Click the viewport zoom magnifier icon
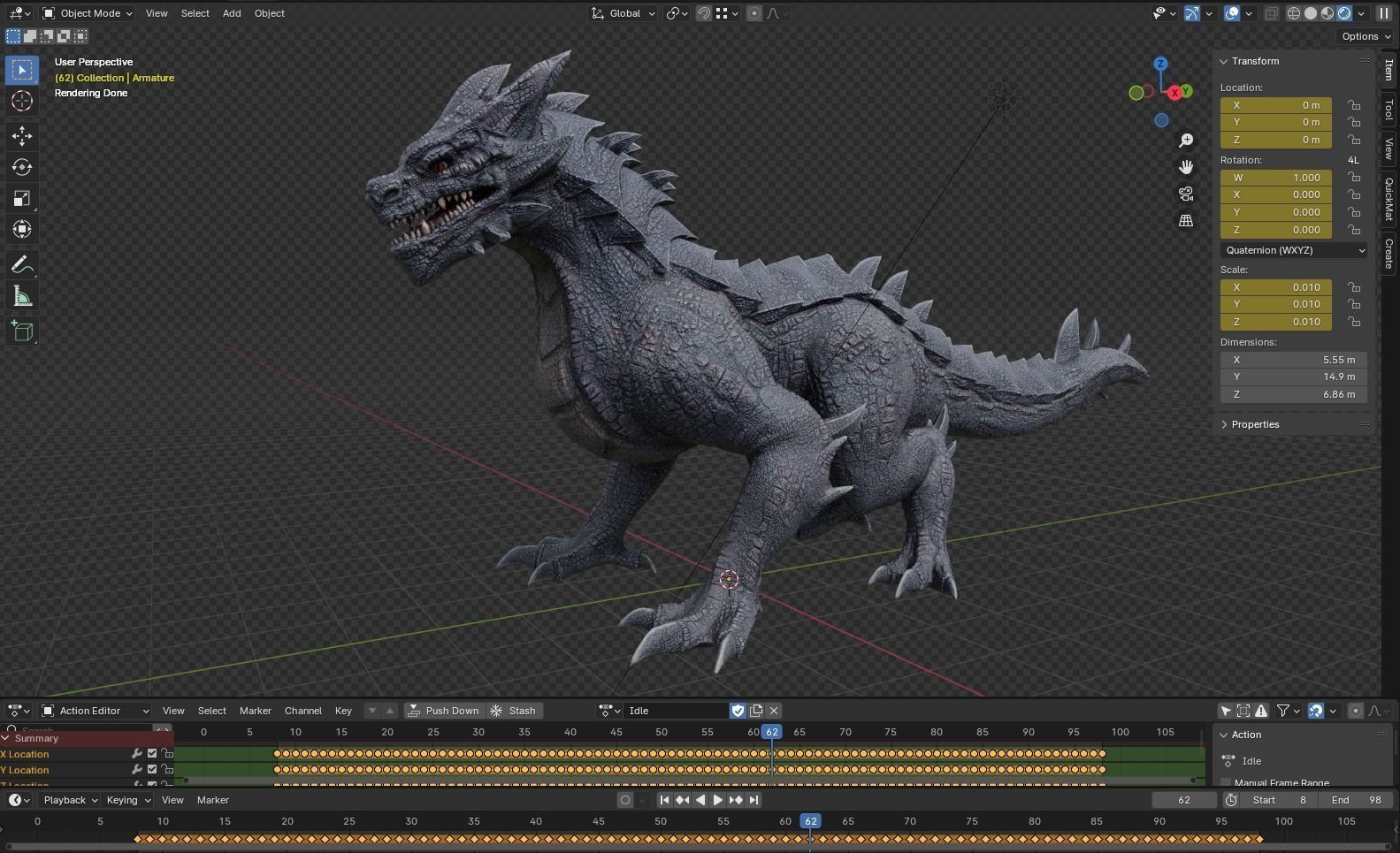Viewport: 1400px width, 853px height. pyautogui.click(x=1186, y=141)
